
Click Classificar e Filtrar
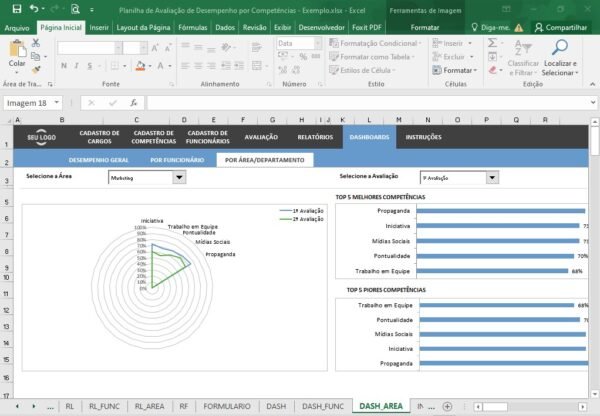523,57
